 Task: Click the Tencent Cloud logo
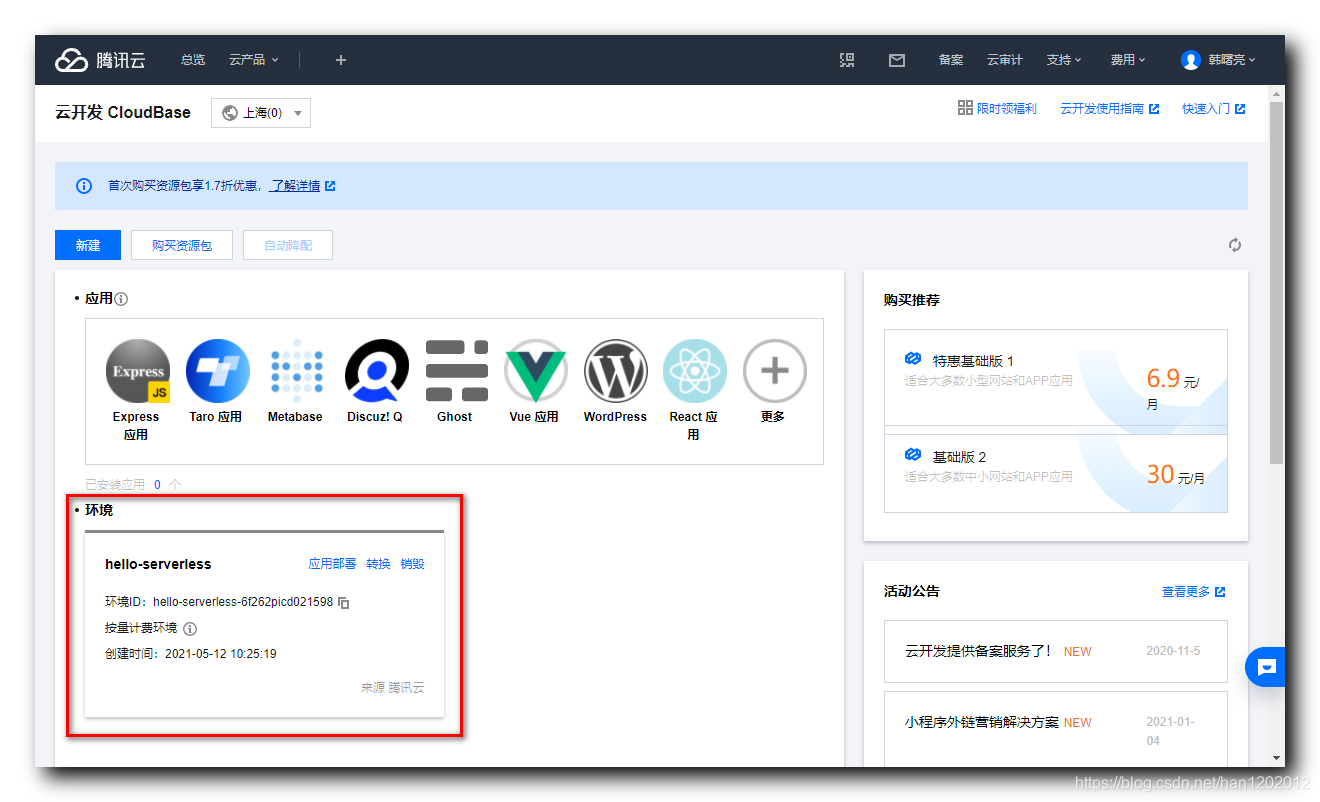click(x=100, y=60)
